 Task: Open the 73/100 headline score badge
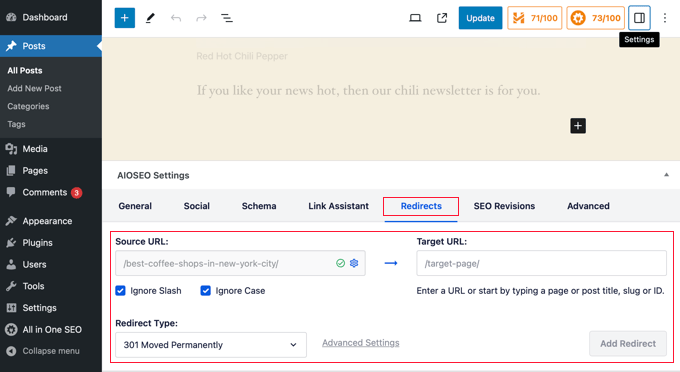(x=595, y=18)
